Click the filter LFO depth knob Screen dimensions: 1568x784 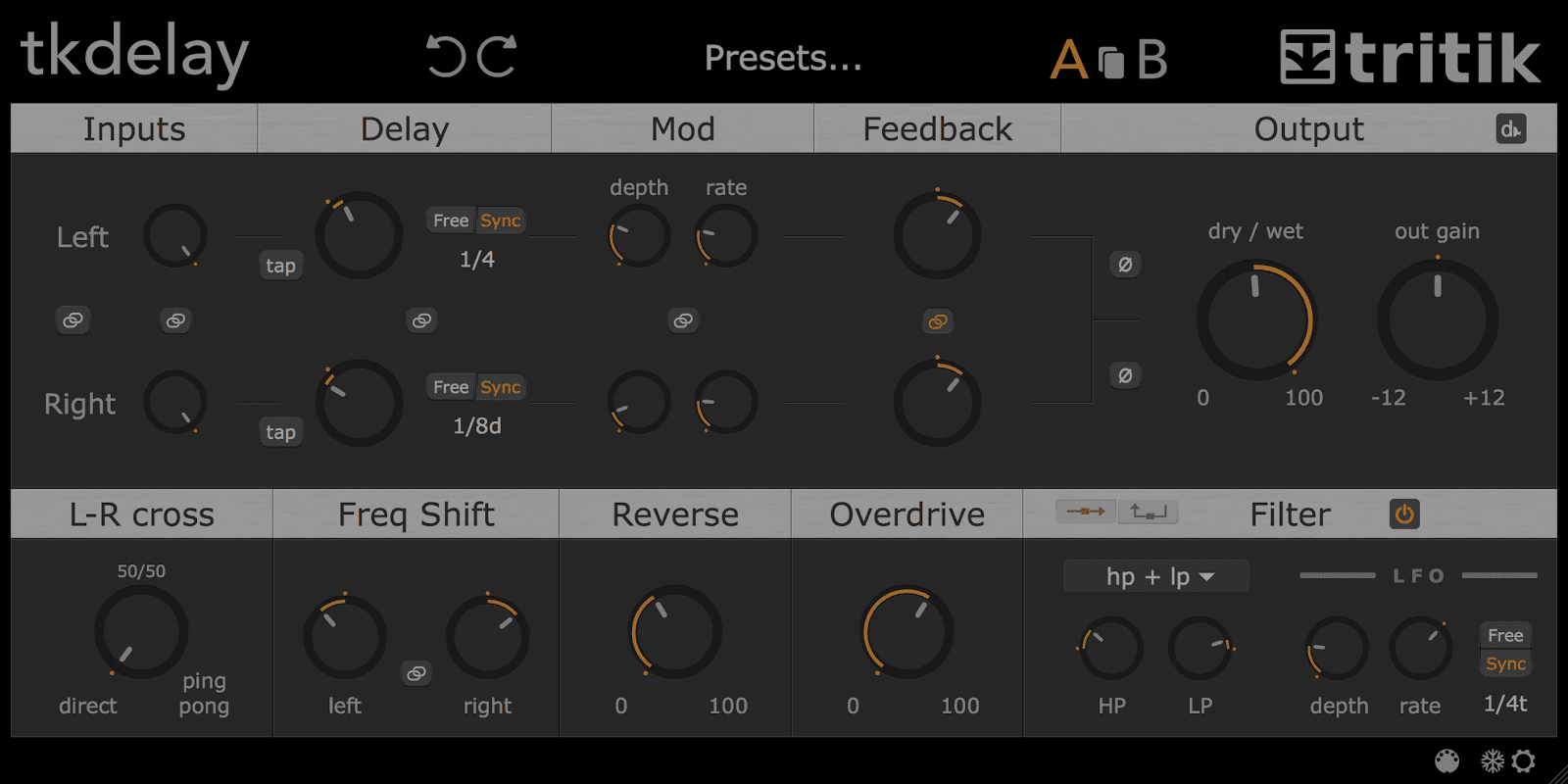1338,649
